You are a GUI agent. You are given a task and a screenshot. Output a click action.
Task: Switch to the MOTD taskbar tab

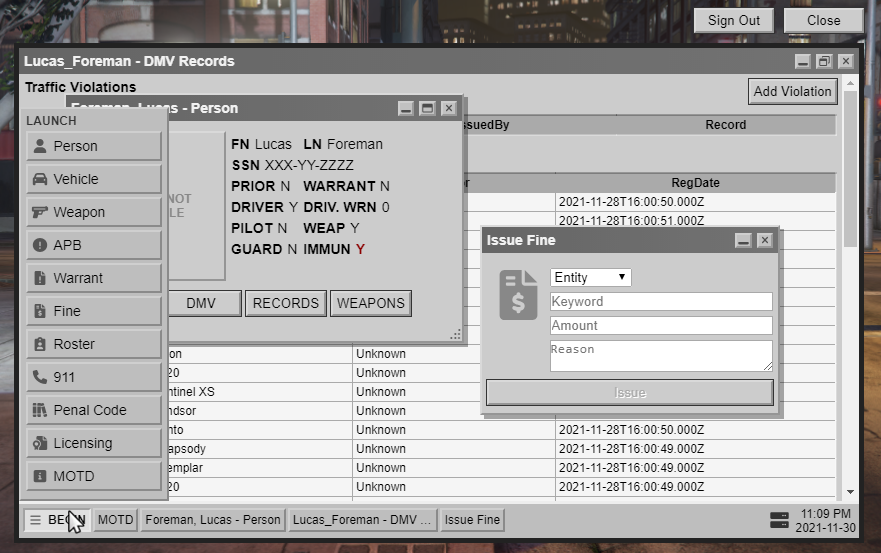[115, 520]
